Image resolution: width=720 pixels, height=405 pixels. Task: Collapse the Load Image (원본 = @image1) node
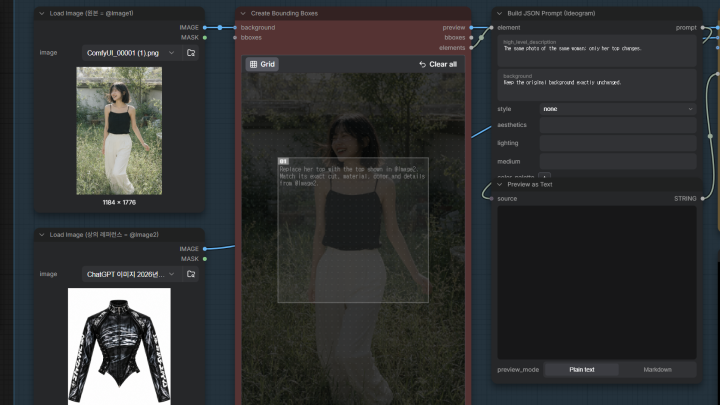(42, 14)
